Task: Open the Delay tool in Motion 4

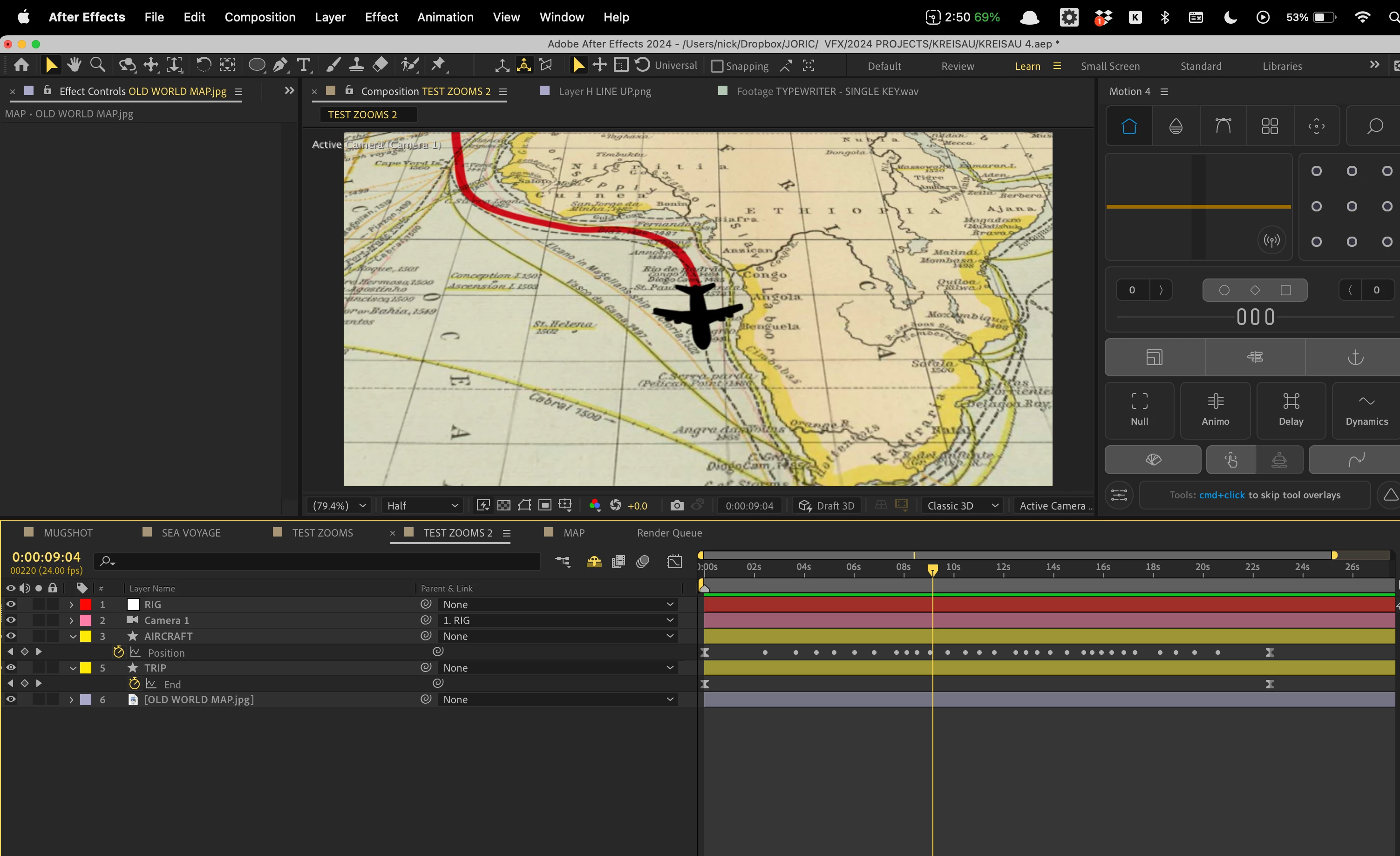Action: (1291, 410)
